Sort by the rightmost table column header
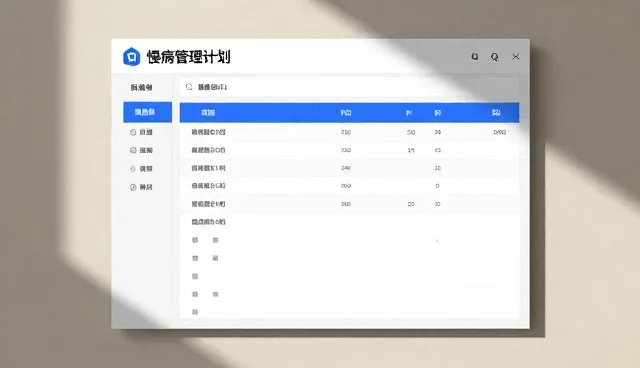The width and height of the screenshot is (640, 368). pos(496,113)
